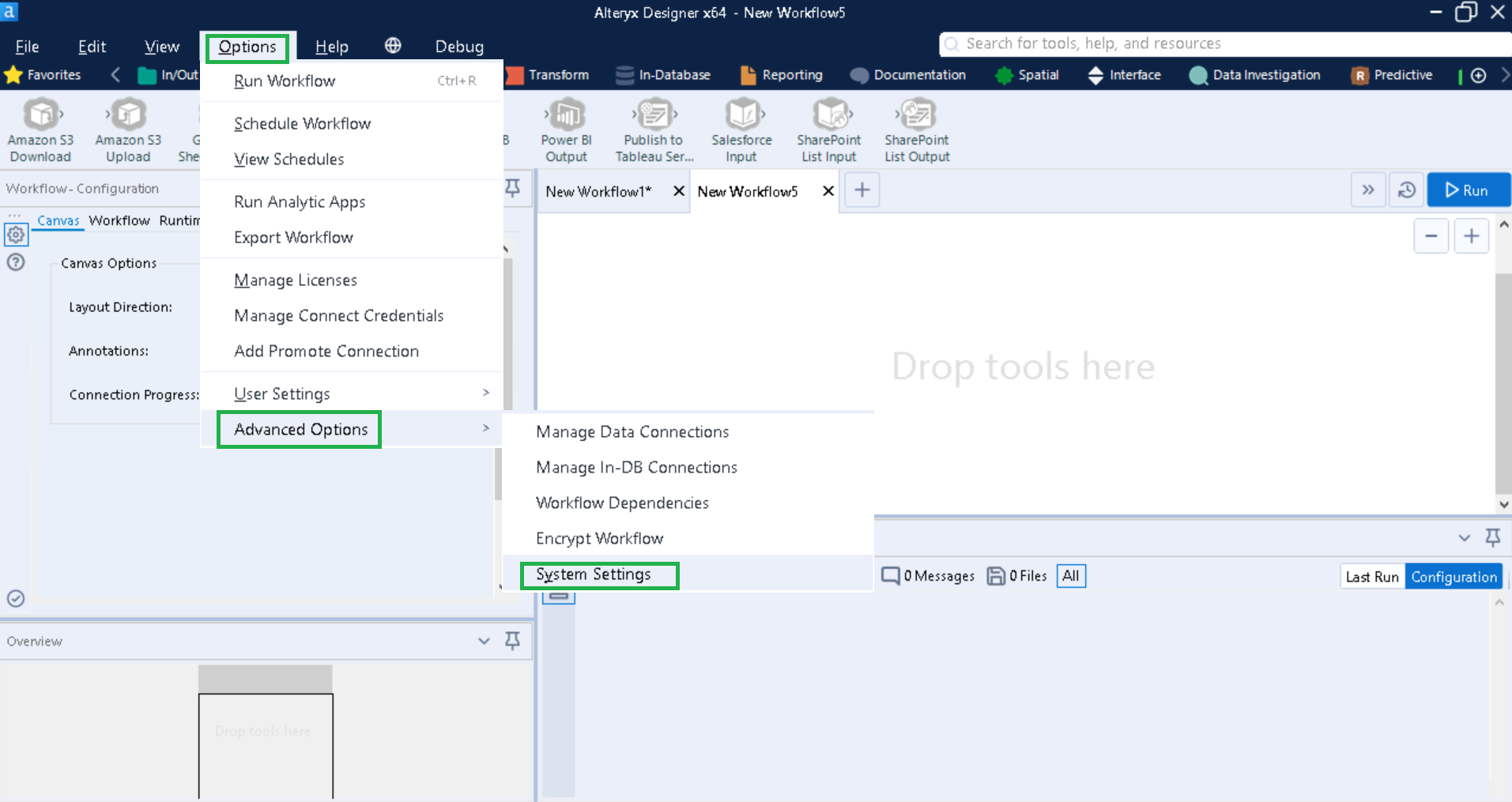Expand the User Settings submenu
1512x802 pixels.
click(x=353, y=393)
